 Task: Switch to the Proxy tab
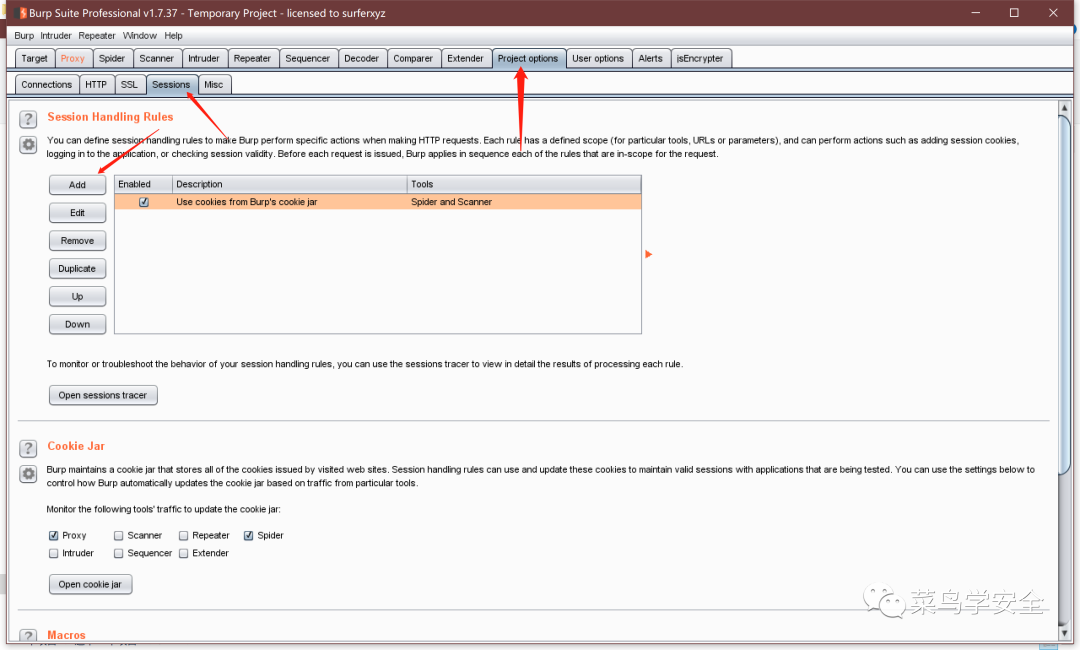tap(72, 59)
